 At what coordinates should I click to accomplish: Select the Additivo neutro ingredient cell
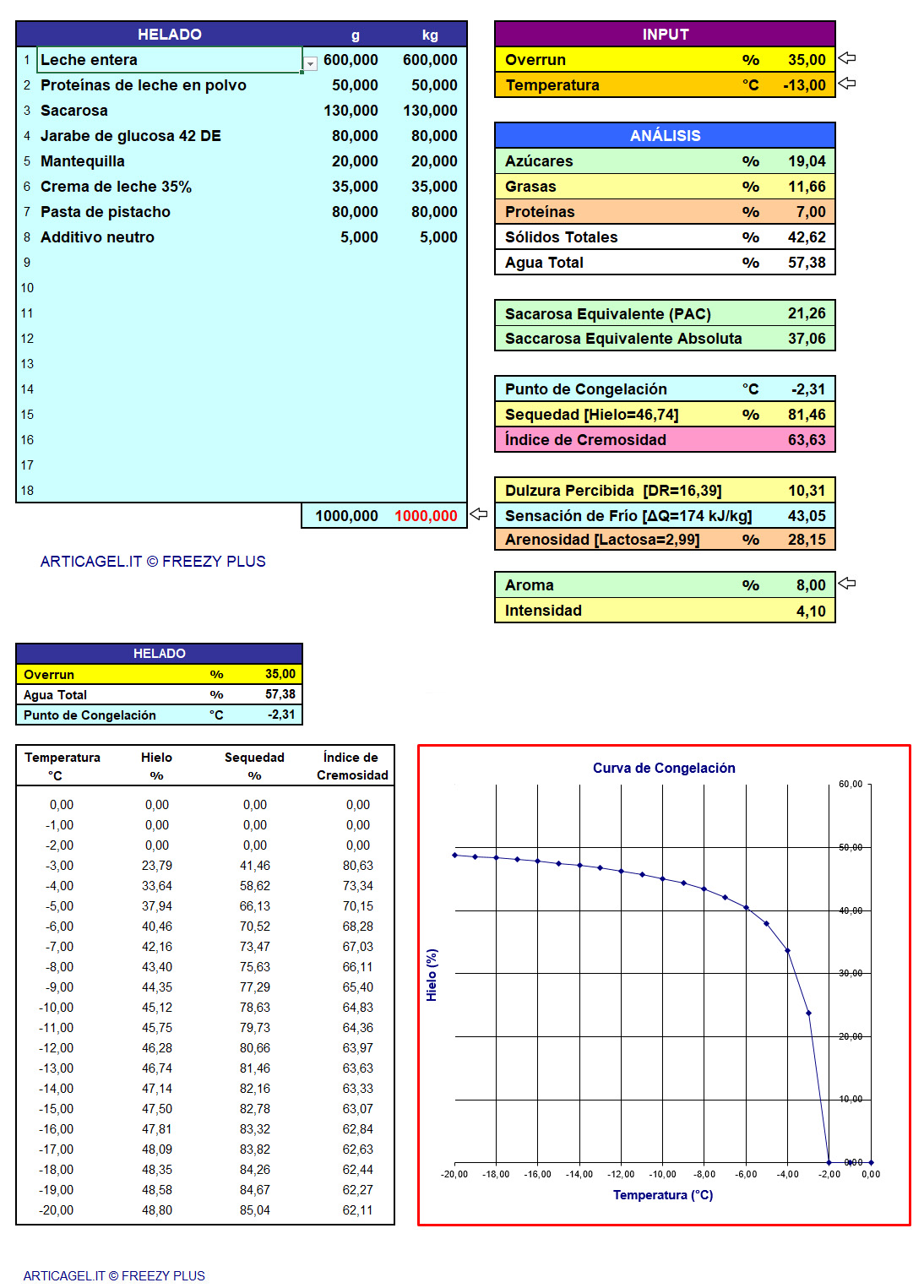point(98,237)
